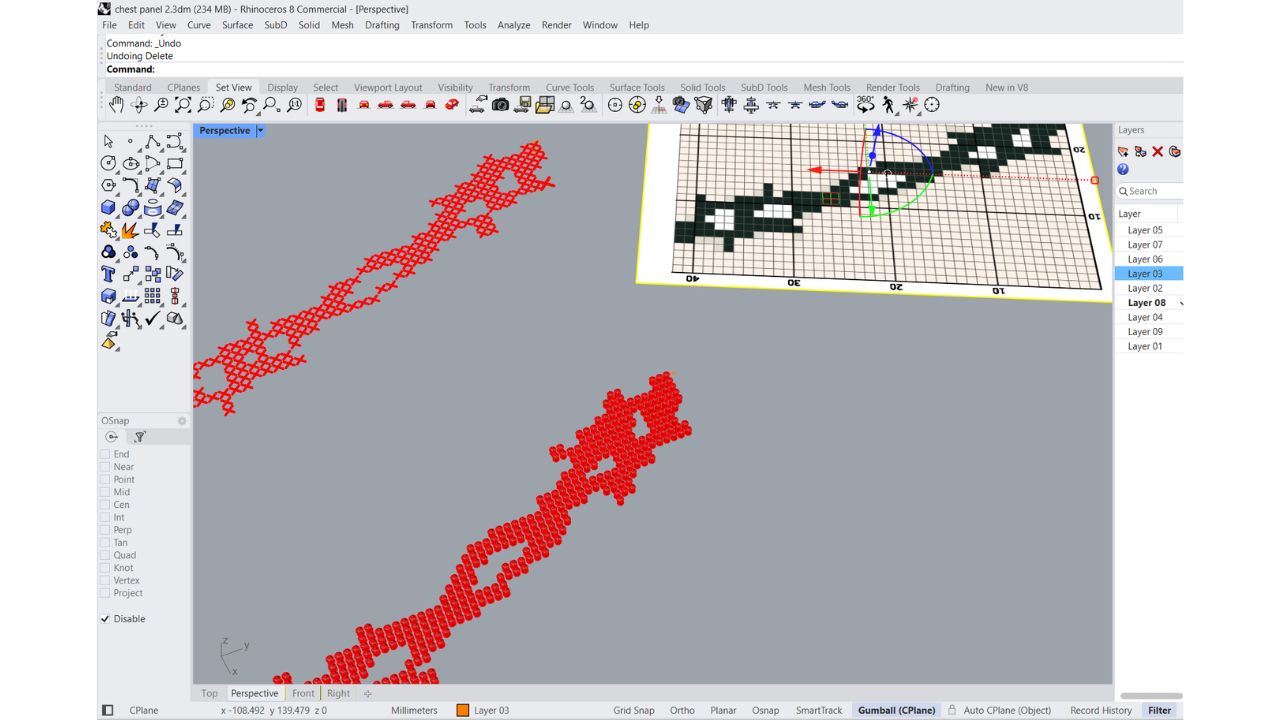Screen dimensions: 1280x720
Task: Click the Layers search field
Action: (1152, 191)
